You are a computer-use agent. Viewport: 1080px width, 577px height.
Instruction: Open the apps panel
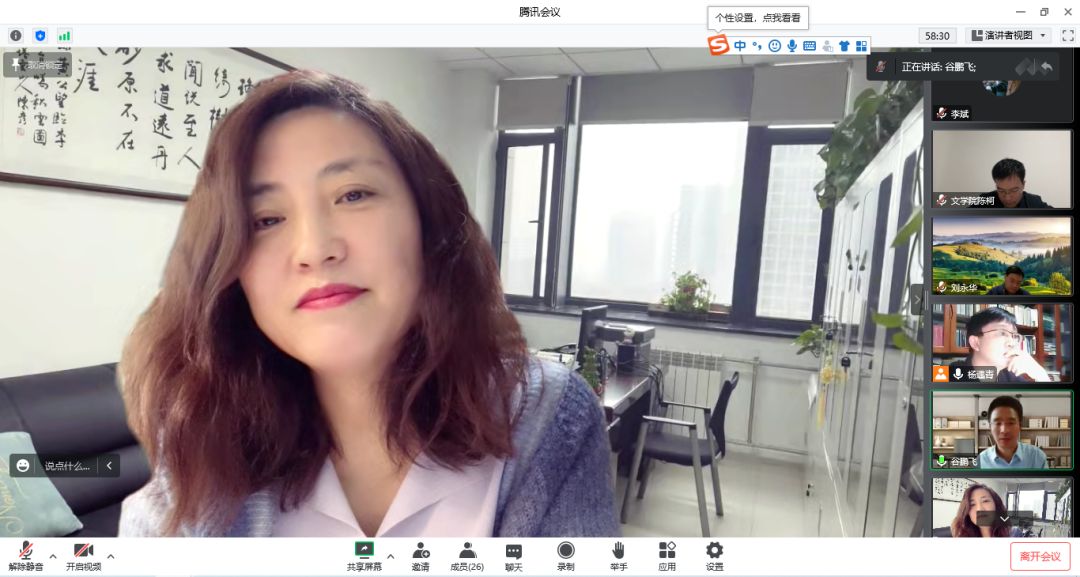667,550
